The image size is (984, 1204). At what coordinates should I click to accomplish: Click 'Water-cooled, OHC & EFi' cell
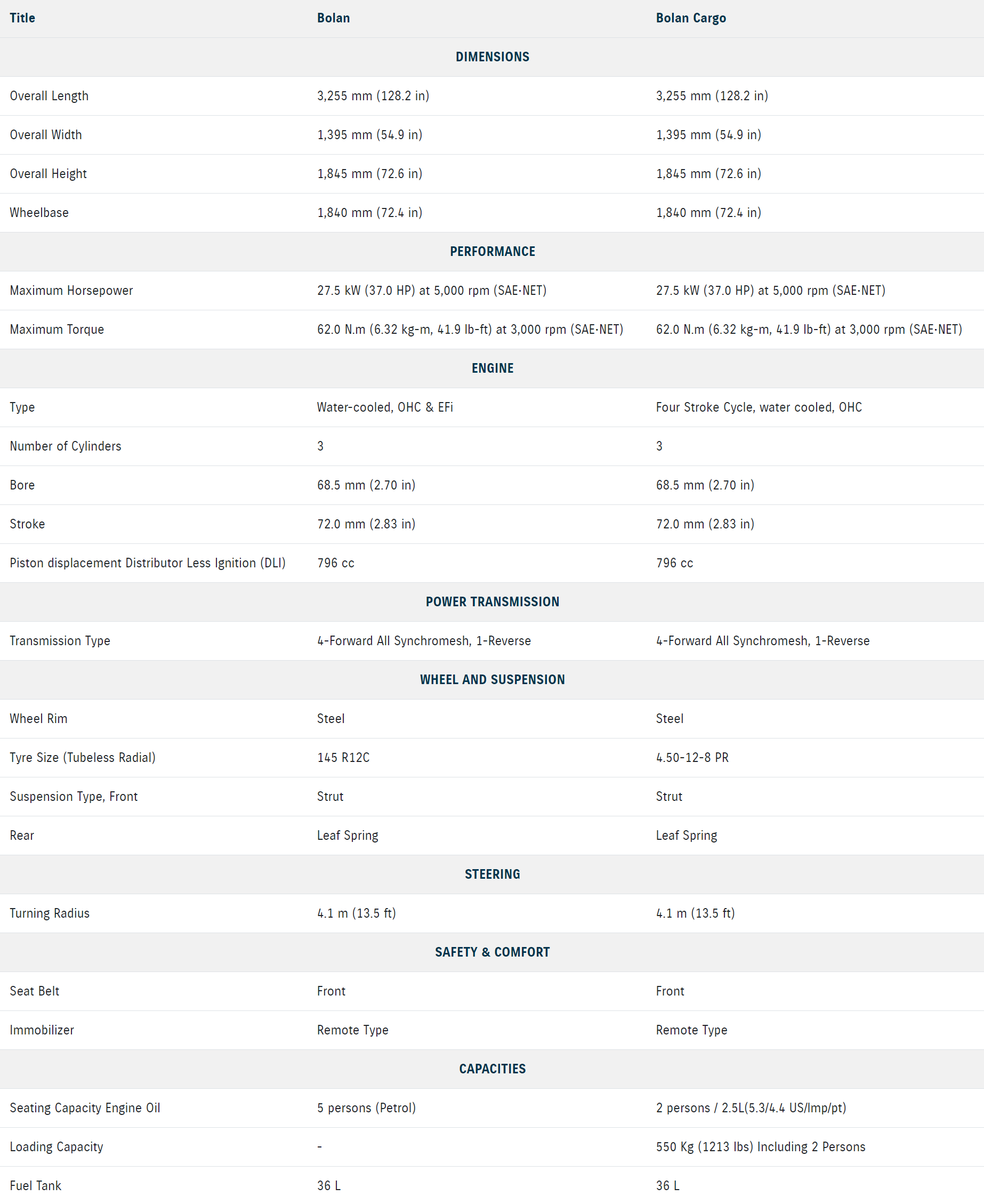click(385, 407)
